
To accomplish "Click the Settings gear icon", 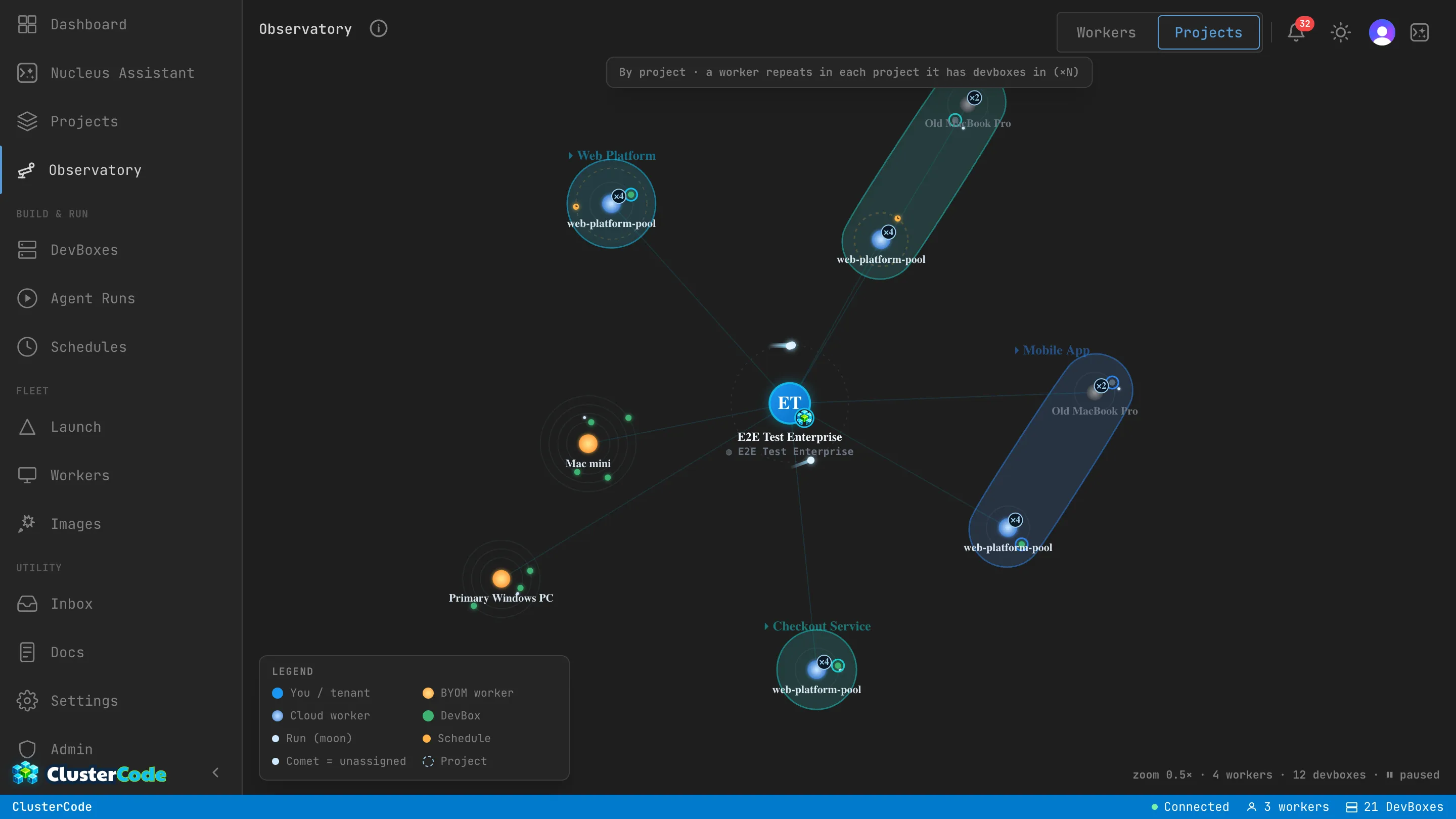I will 27,701.
